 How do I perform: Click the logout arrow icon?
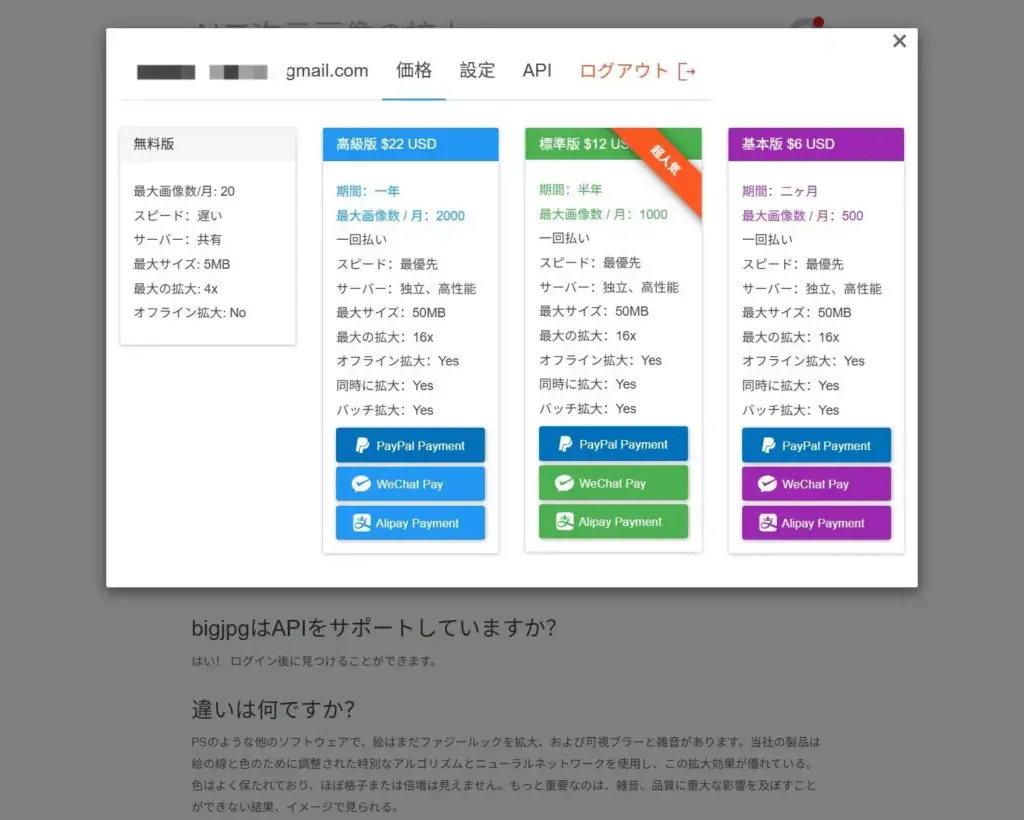(x=686, y=71)
